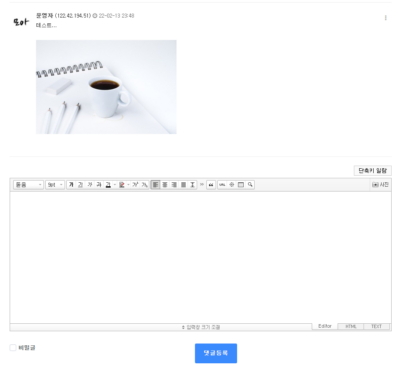Open find and replace tool
The width and height of the screenshot is (400, 369).
point(250,185)
